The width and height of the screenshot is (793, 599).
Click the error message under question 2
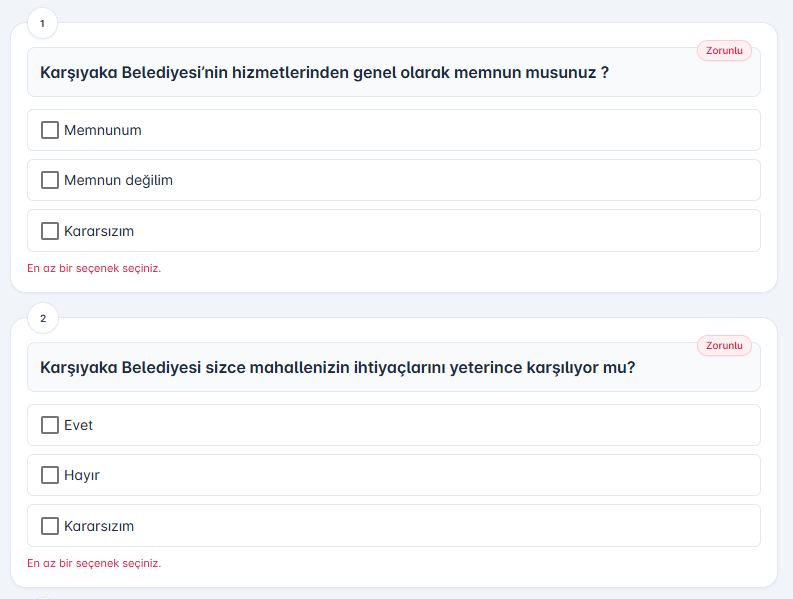[x=94, y=563]
